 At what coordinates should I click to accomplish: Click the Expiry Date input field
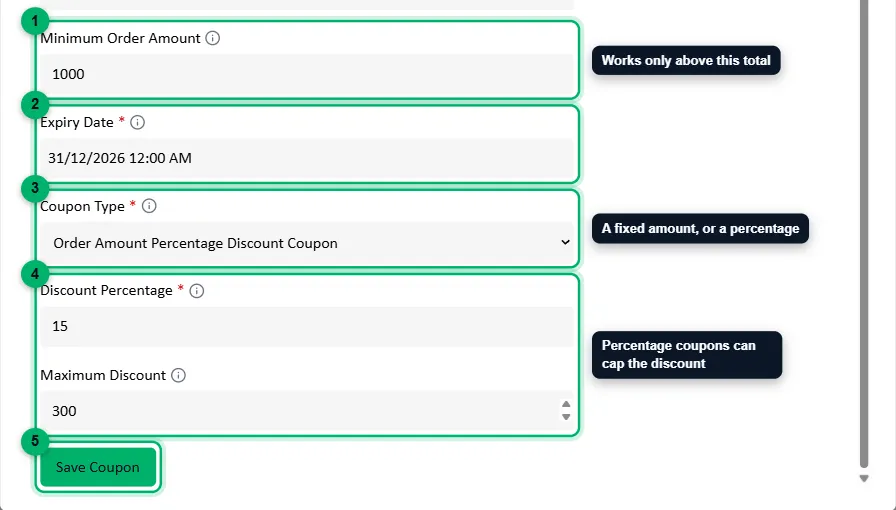tap(307, 158)
